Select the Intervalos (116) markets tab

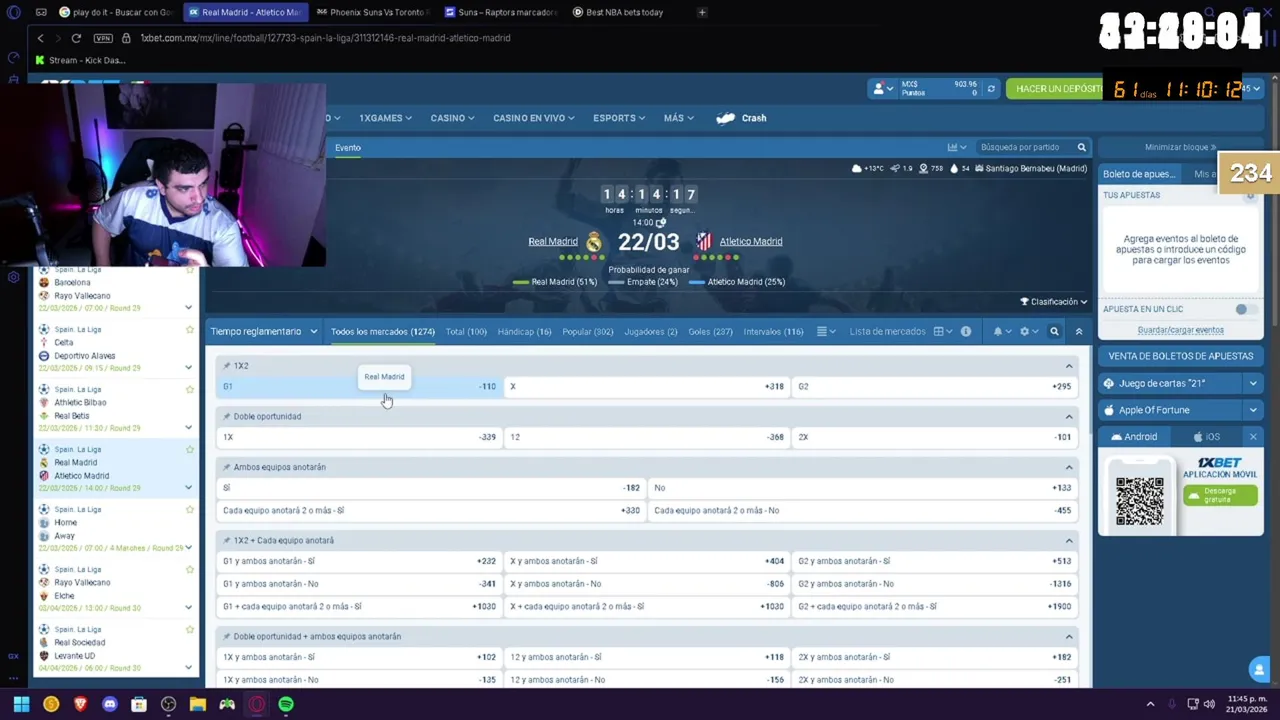click(x=773, y=331)
